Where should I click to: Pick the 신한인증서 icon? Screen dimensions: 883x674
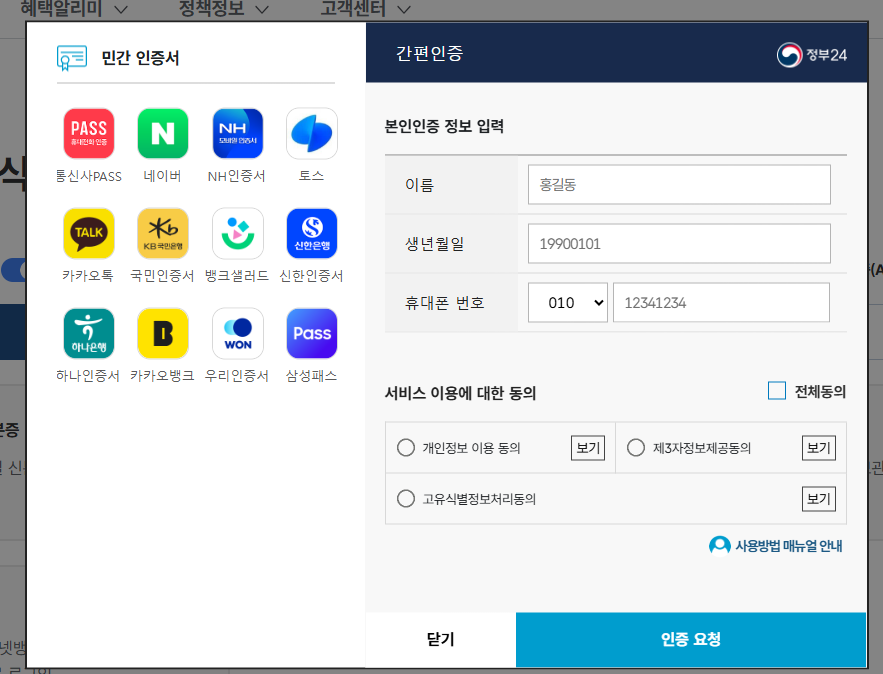pos(312,233)
